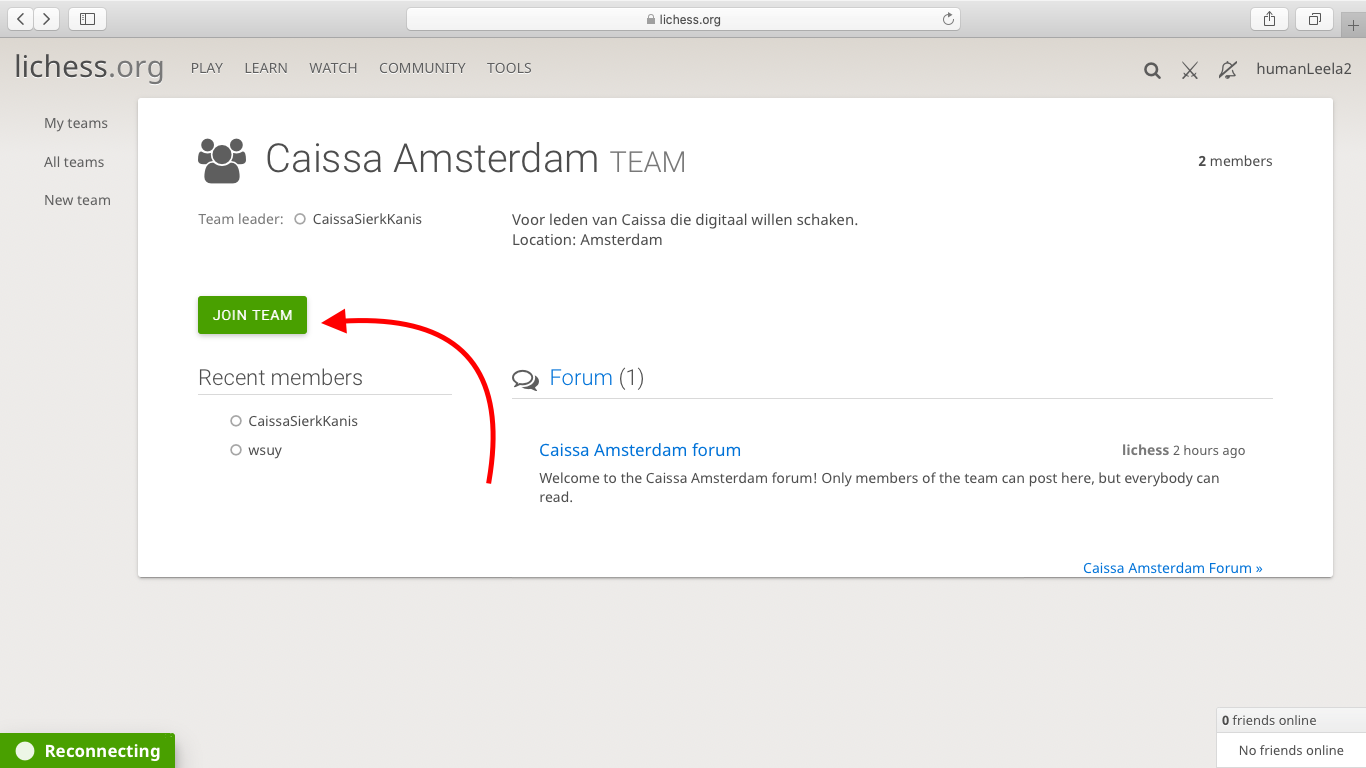The height and width of the screenshot is (768, 1366).
Task: Click the Caissa Amsterdam team title
Action: [x=432, y=159]
